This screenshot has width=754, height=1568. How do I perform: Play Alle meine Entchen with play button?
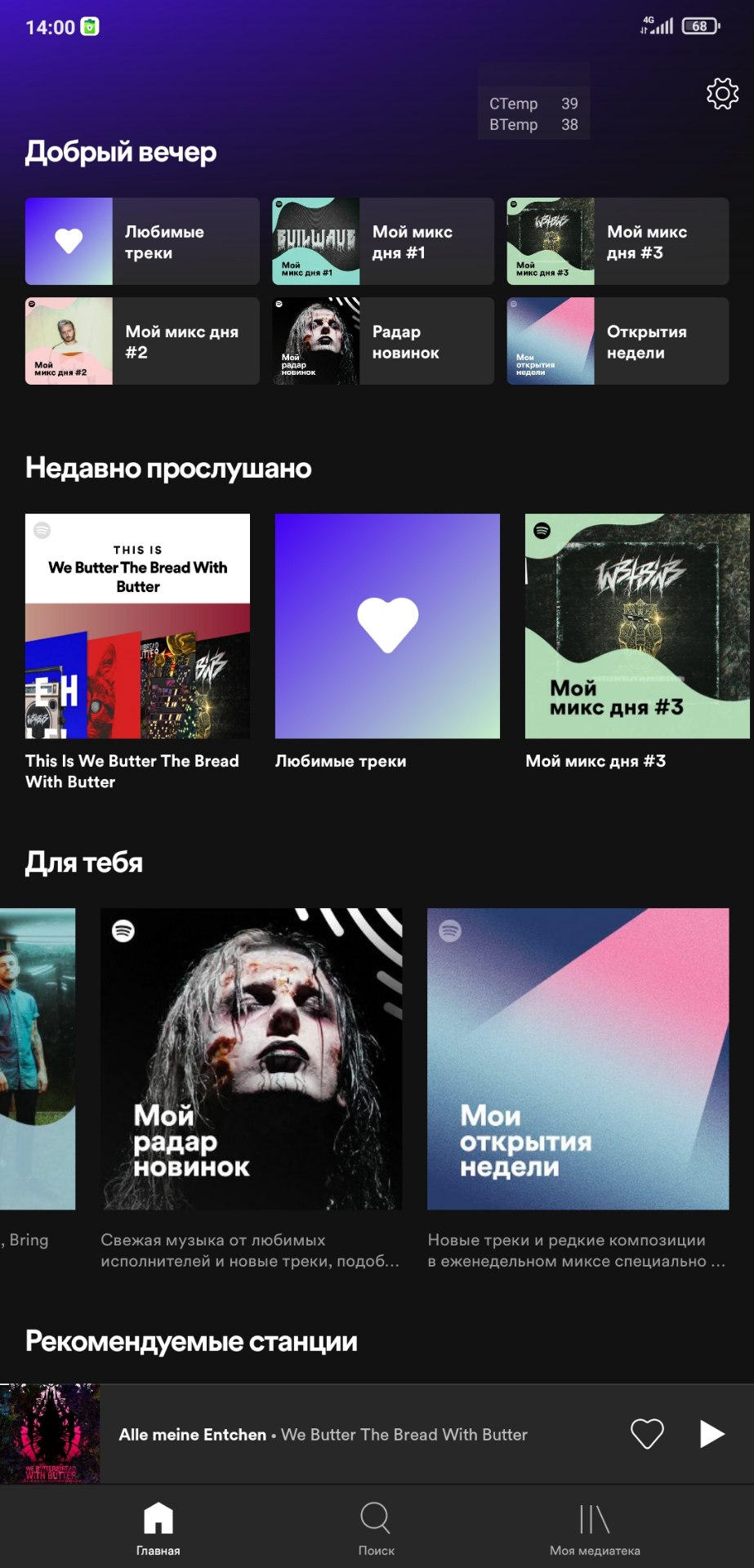(712, 1434)
